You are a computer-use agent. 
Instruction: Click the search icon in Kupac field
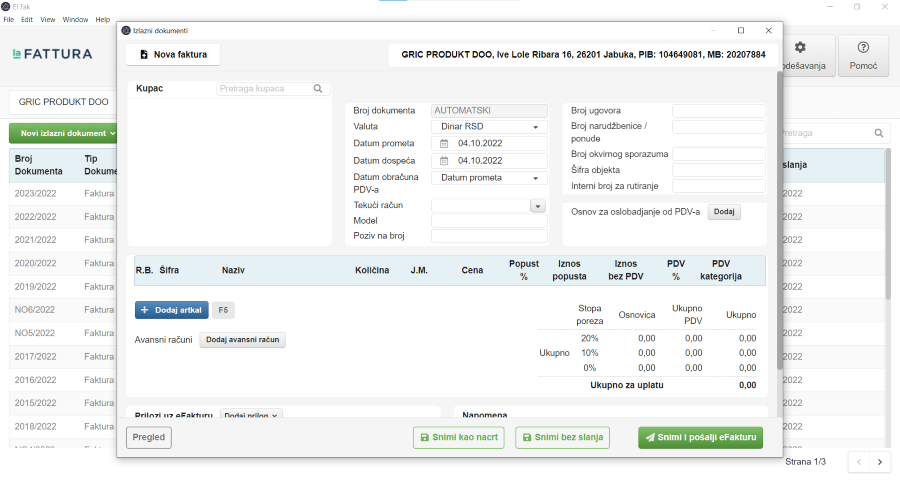click(319, 89)
